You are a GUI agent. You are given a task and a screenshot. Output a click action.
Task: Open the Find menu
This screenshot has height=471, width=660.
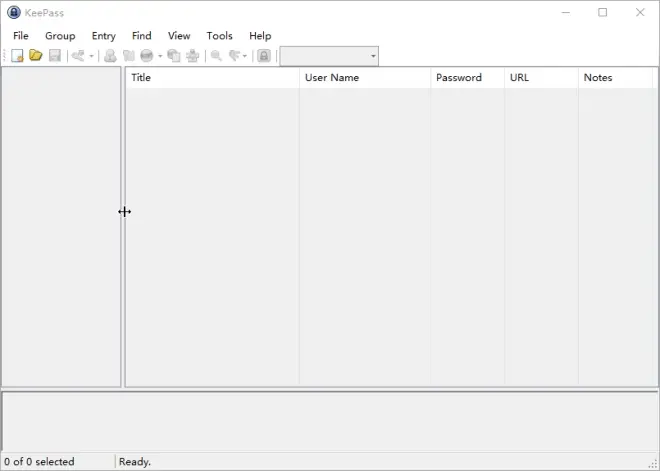point(141,36)
